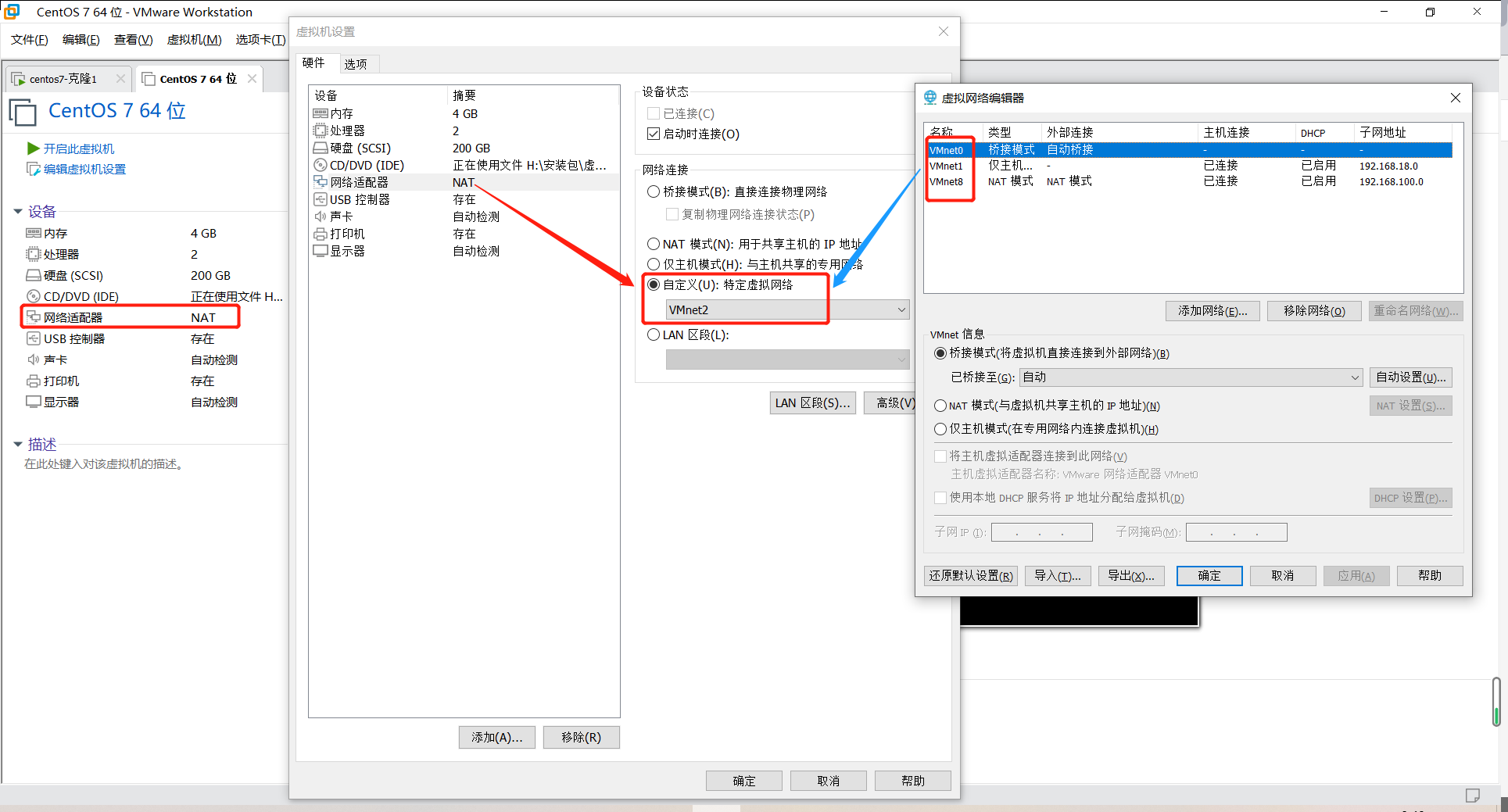The height and width of the screenshot is (812, 1508).
Task: Click memory icon in settings hardware list
Action: point(321,113)
